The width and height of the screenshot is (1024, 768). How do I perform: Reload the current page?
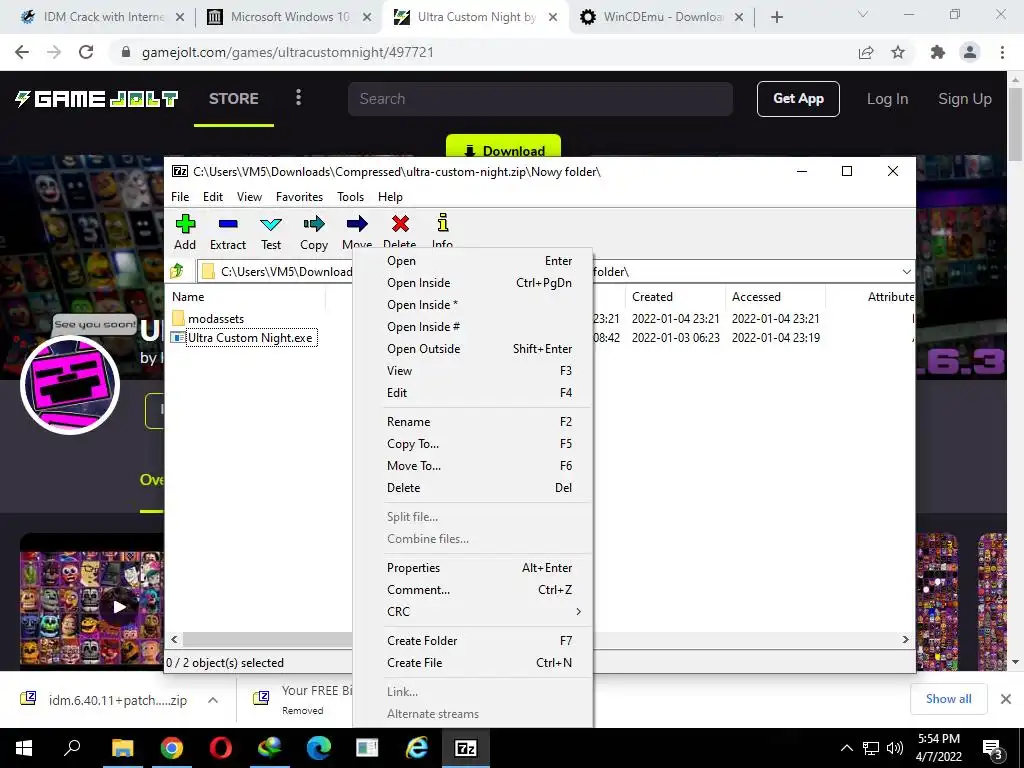point(86,52)
